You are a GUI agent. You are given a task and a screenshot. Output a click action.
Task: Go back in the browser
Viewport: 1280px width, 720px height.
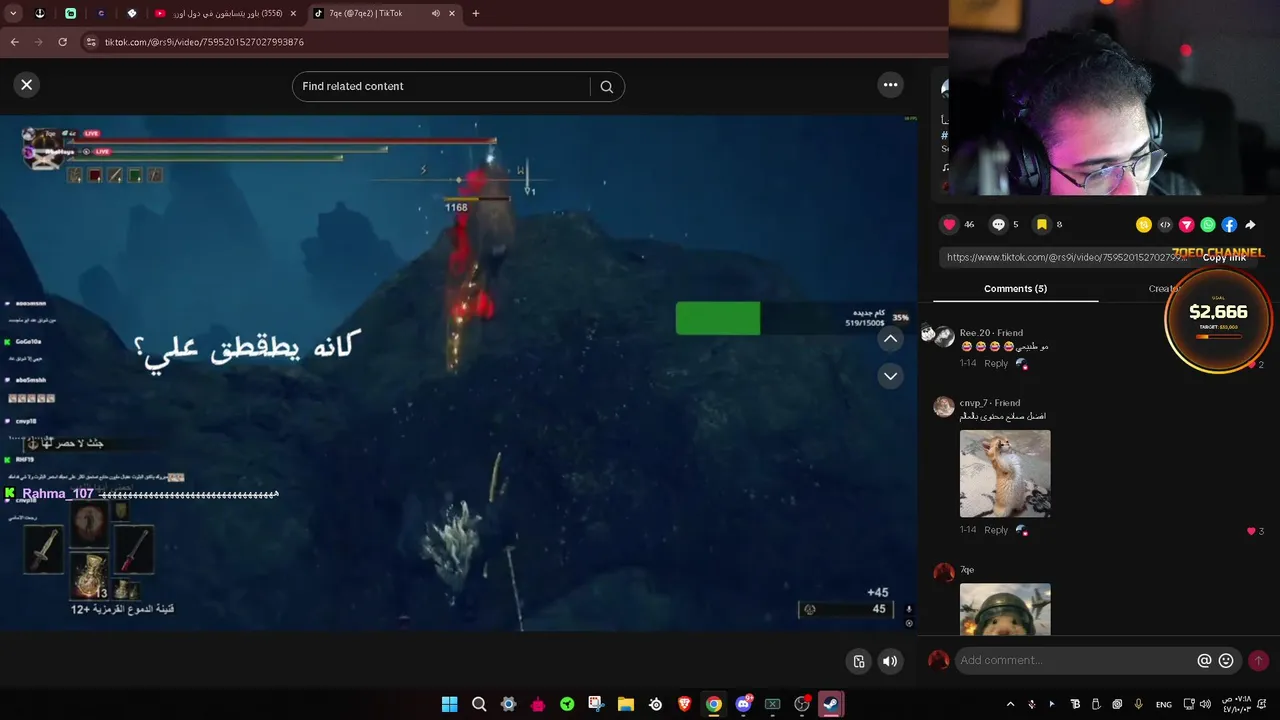coord(14,42)
